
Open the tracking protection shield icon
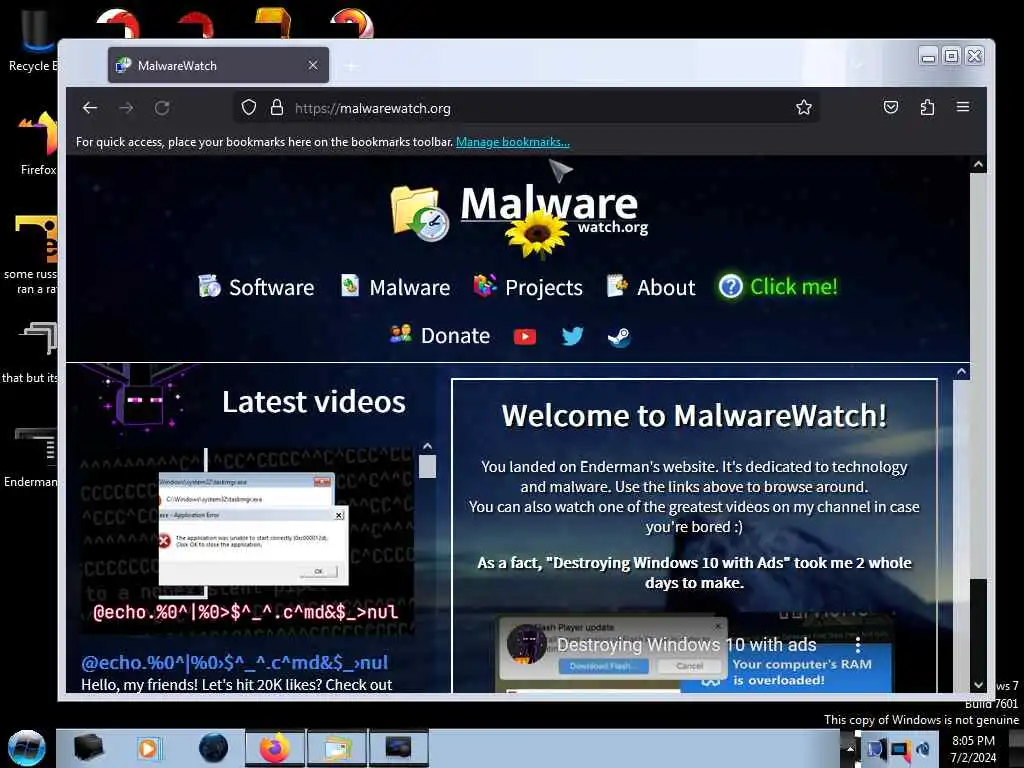click(249, 107)
